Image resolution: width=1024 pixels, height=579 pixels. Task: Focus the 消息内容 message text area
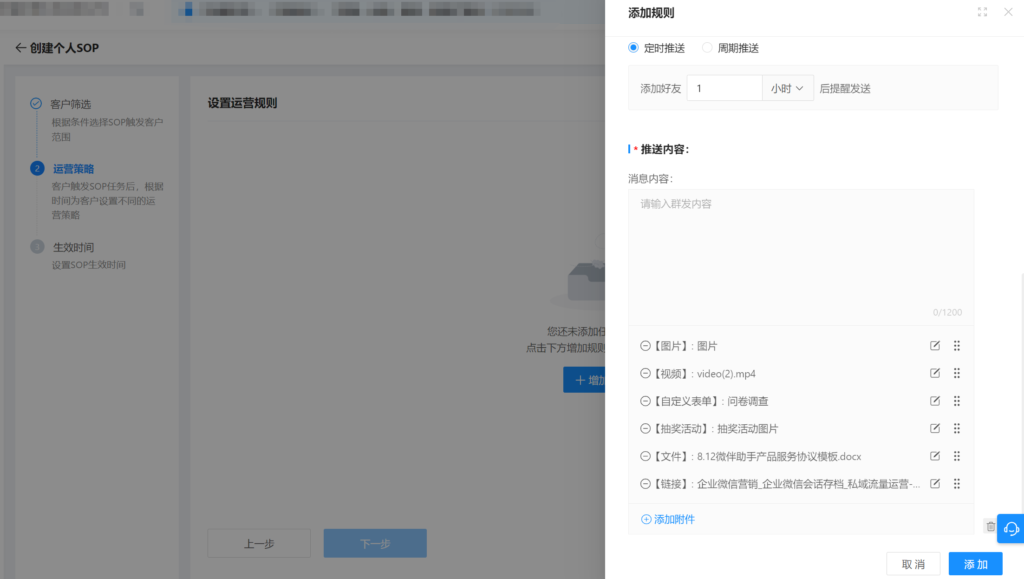[800, 250]
